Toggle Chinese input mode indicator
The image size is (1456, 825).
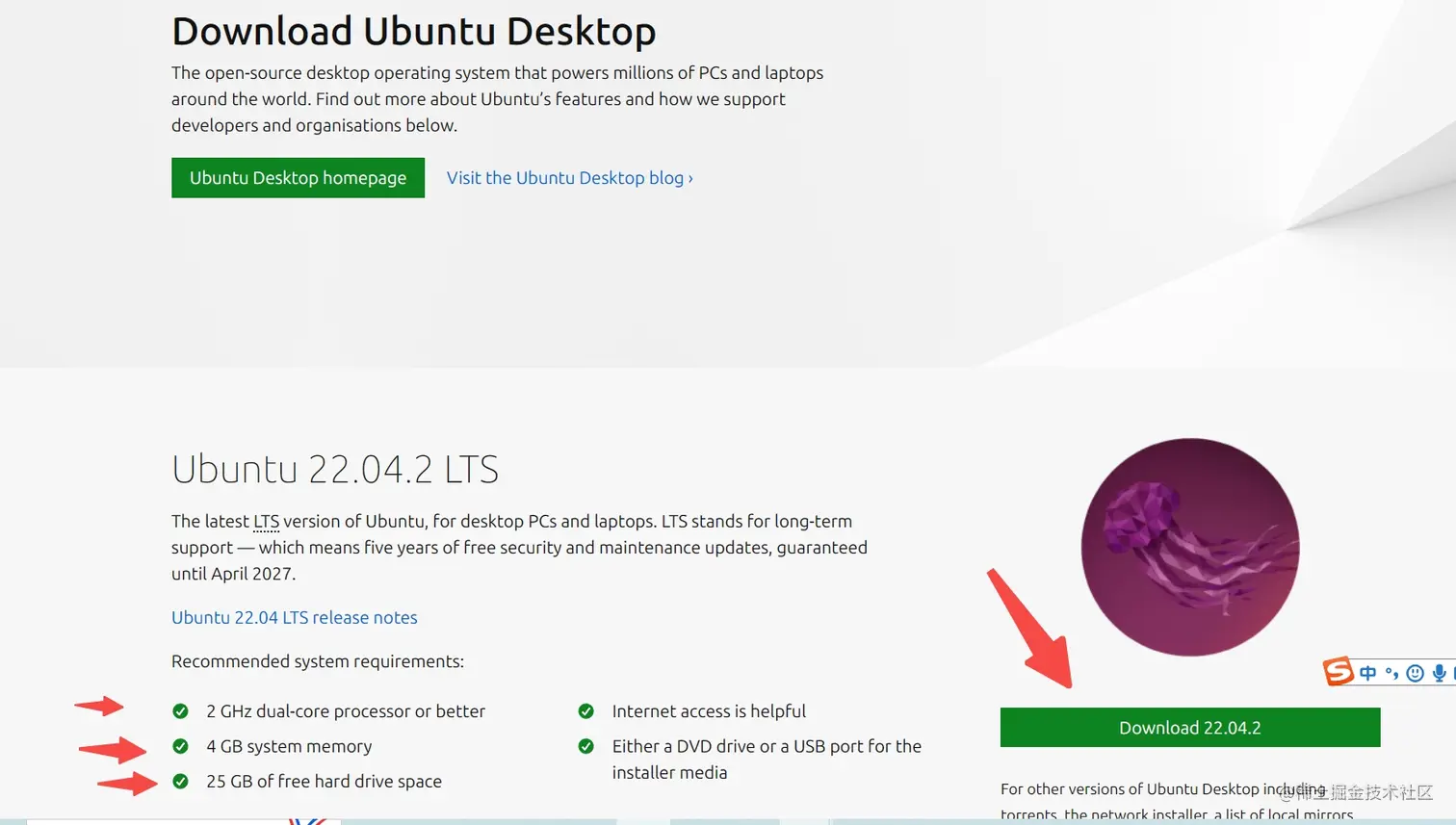coord(1367,673)
